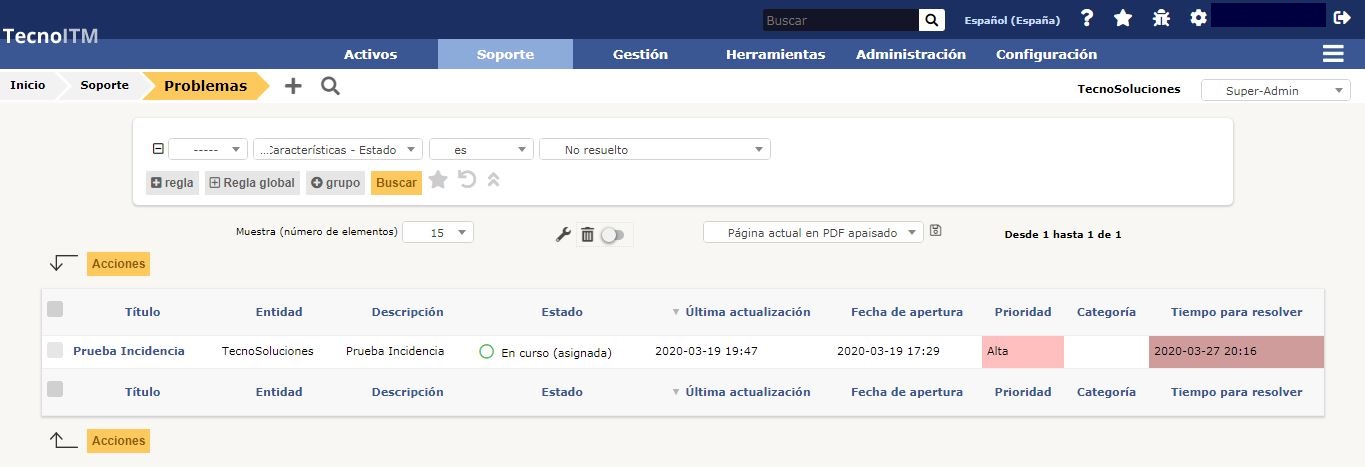
Task: Open the number of elements dropdown showing 15
Action: (x=438, y=232)
